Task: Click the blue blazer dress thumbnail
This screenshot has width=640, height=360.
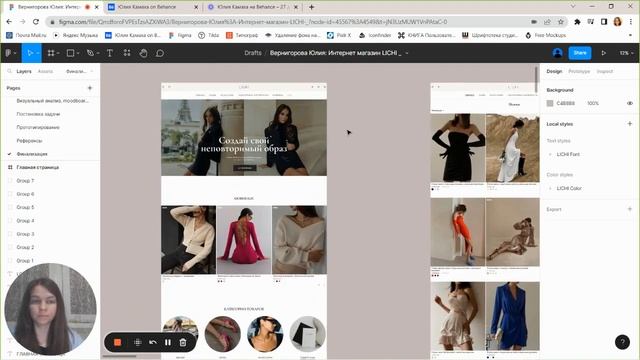Action: (512, 316)
